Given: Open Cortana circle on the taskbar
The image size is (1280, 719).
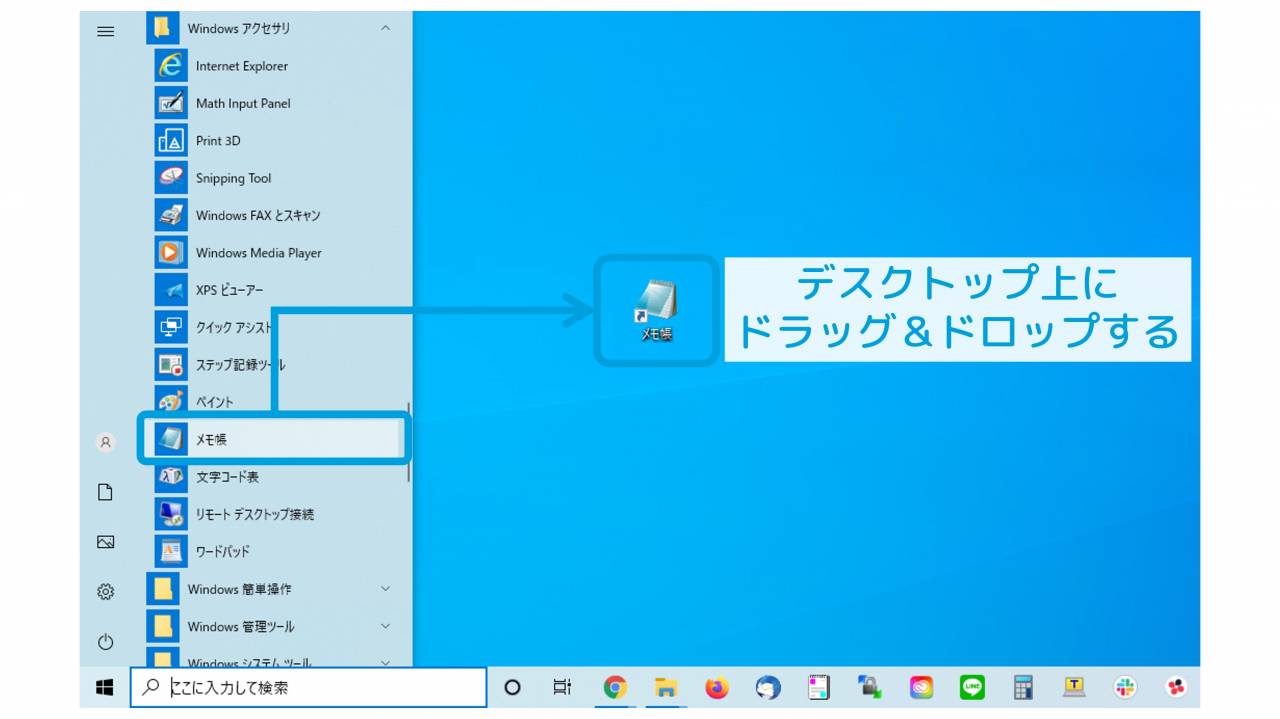Looking at the screenshot, I should tap(512, 687).
